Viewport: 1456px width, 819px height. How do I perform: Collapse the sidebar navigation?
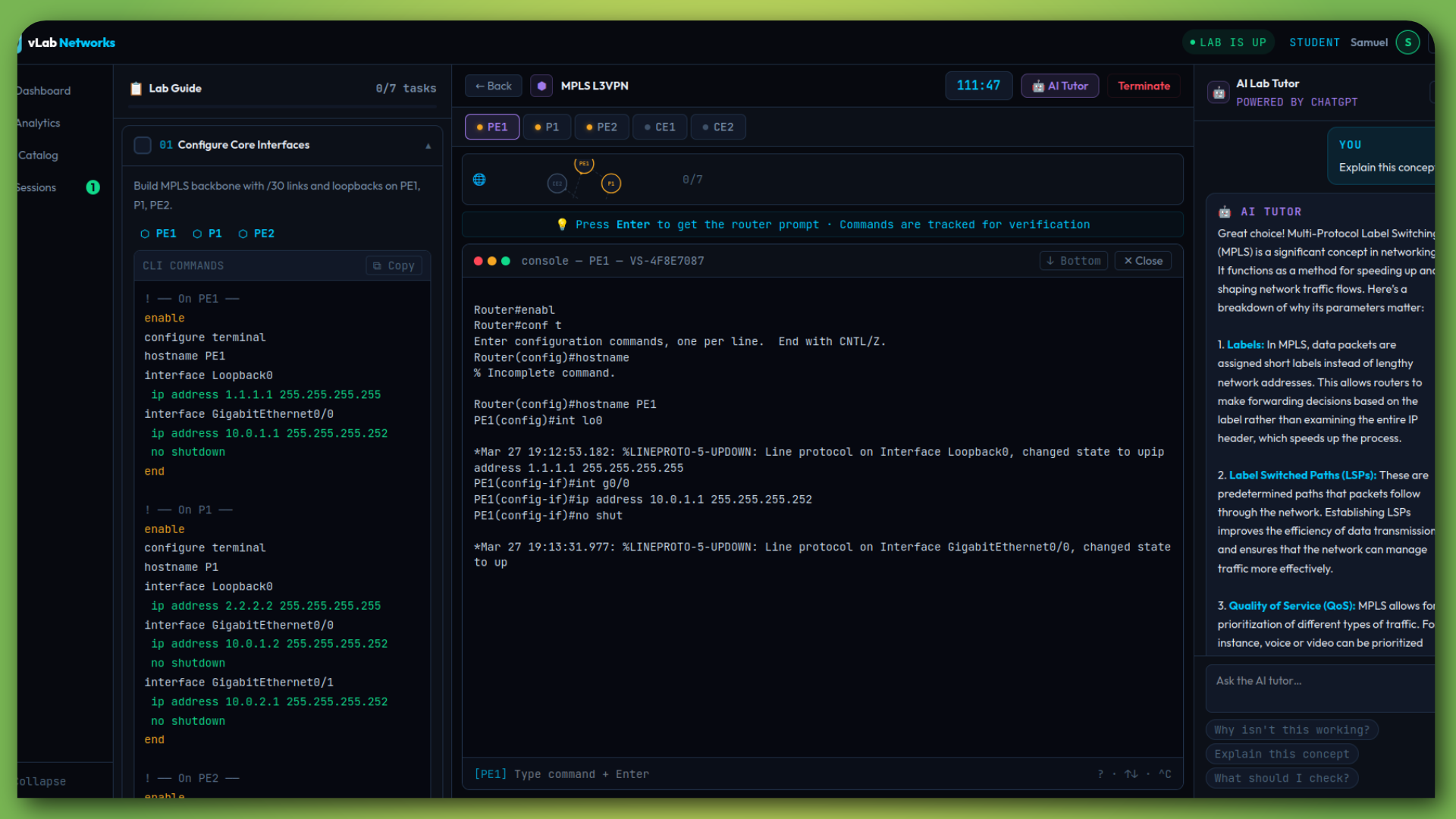[42, 781]
